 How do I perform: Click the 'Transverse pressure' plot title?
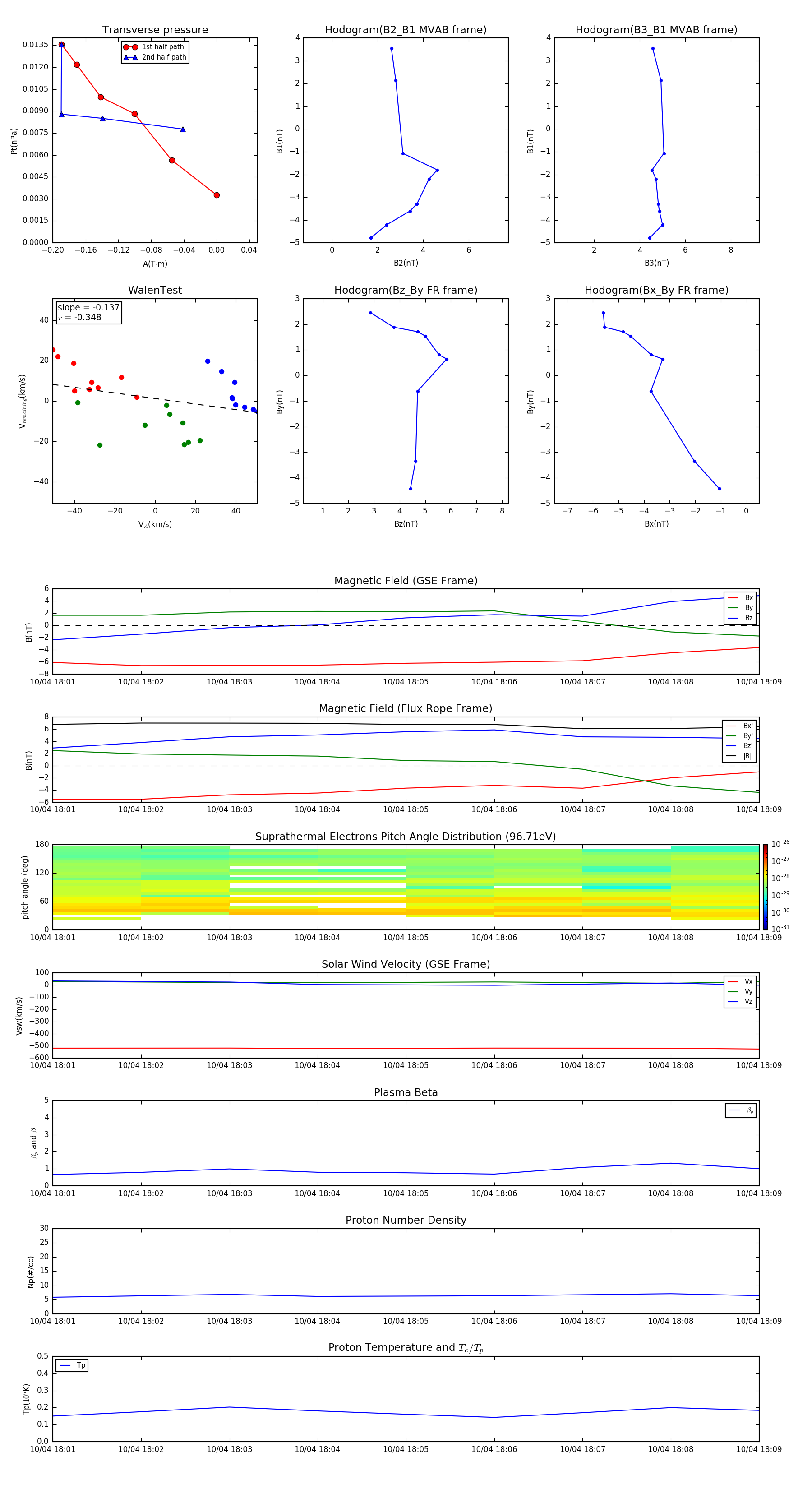coord(155,30)
